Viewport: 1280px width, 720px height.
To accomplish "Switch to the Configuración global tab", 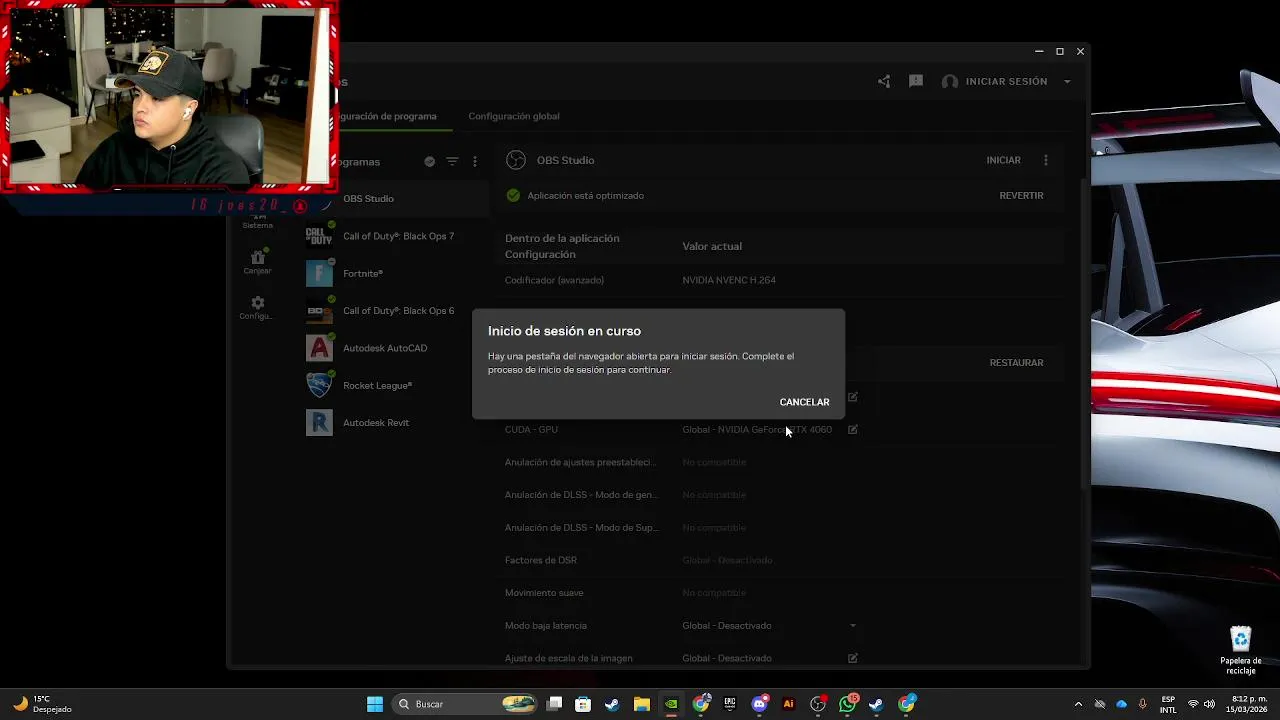I will coord(514,116).
